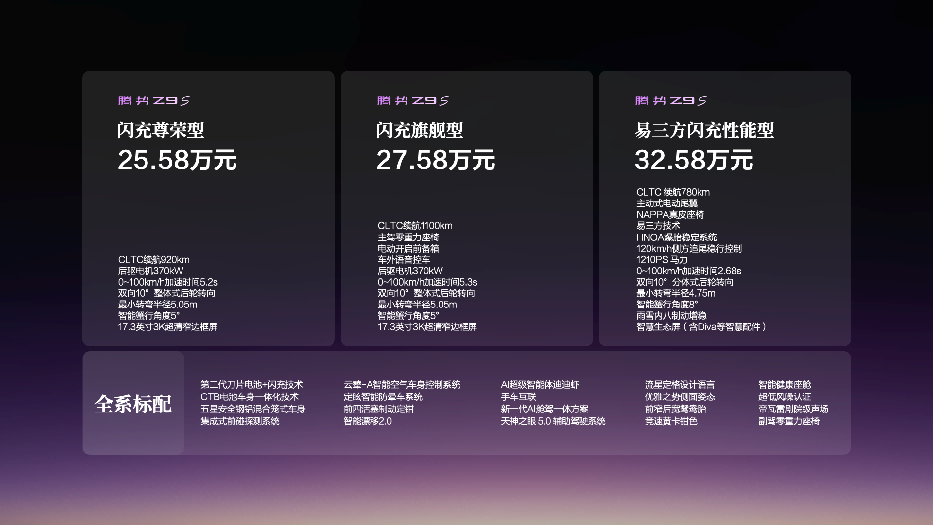Screen dimensions: 933x525
Task: Click 帝瓦雷剧院级声场
Action: point(793,409)
